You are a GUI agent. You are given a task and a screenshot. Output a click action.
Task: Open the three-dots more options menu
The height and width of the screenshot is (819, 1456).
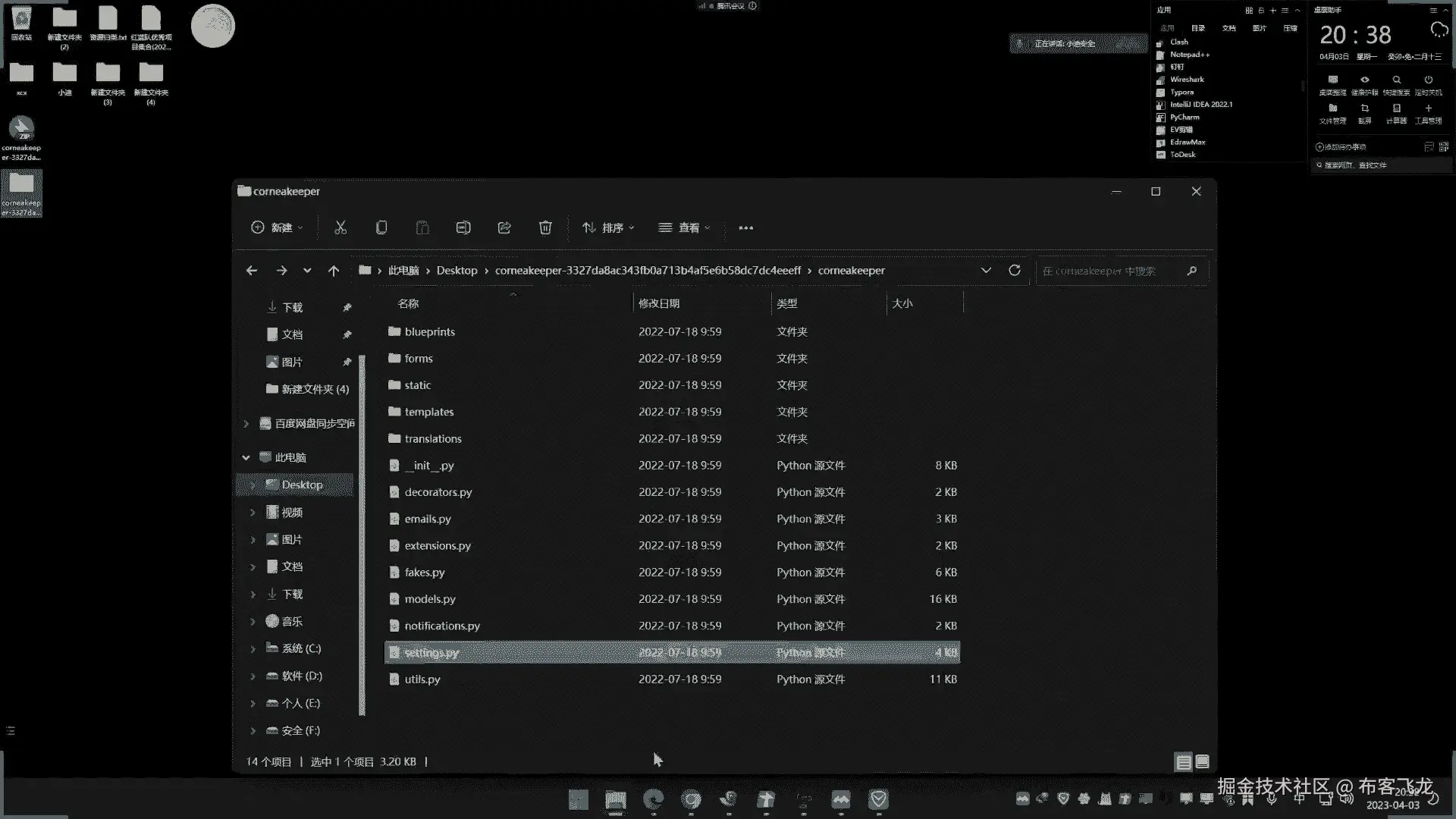click(745, 227)
